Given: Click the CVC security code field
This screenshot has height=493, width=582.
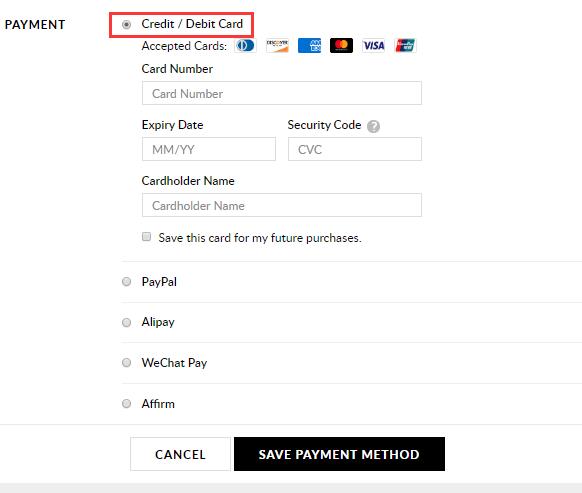Looking at the screenshot, I should 355,149.
